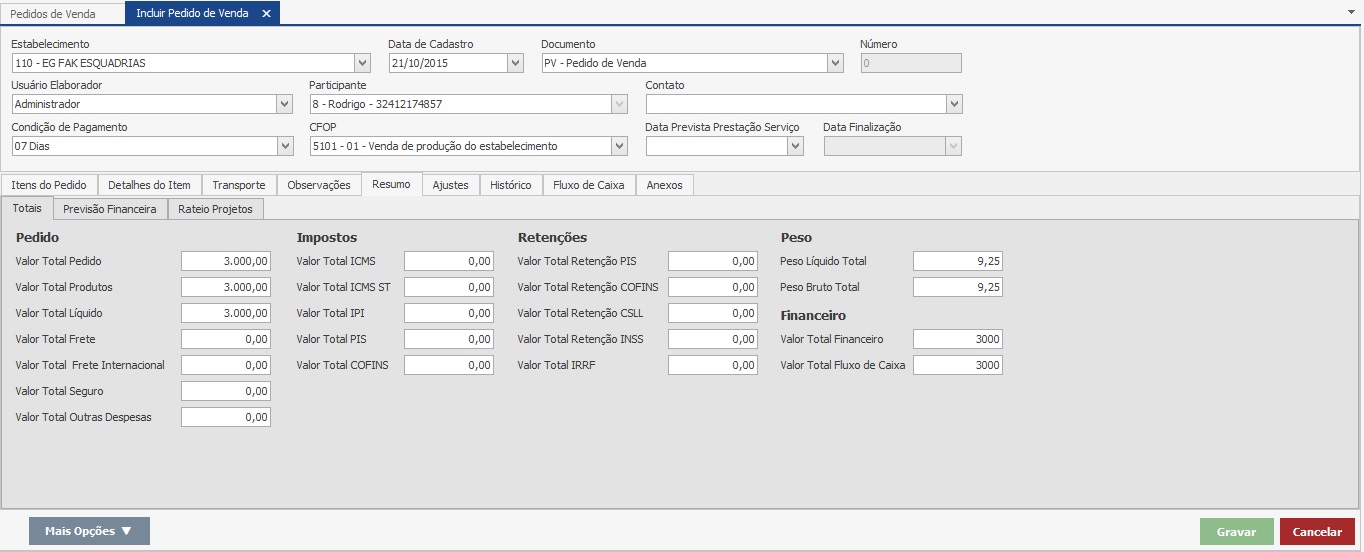Open the Anexos tab

(x=665, y=185)
